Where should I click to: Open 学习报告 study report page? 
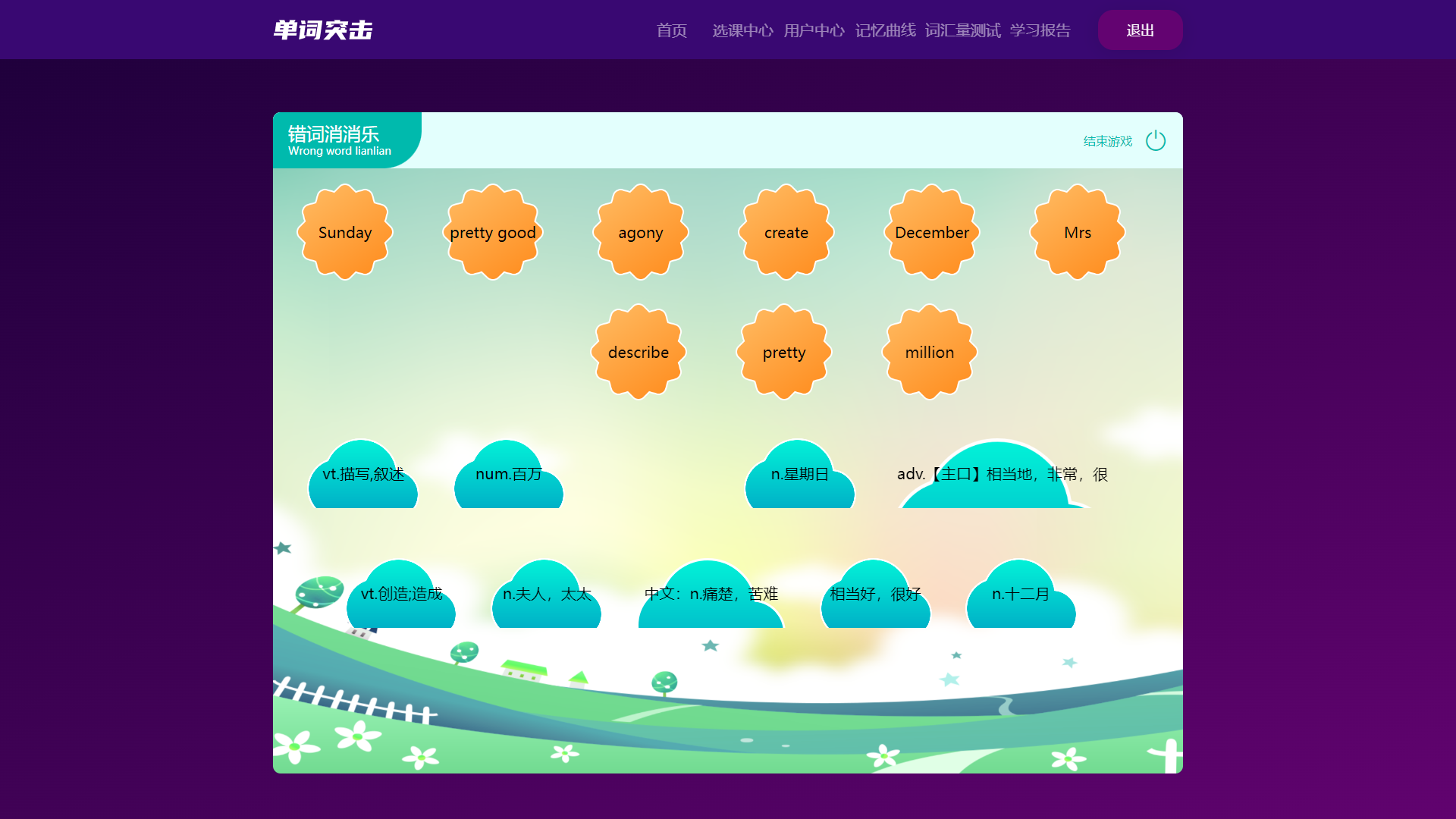pyautogui.click(x=1040, y=30)
